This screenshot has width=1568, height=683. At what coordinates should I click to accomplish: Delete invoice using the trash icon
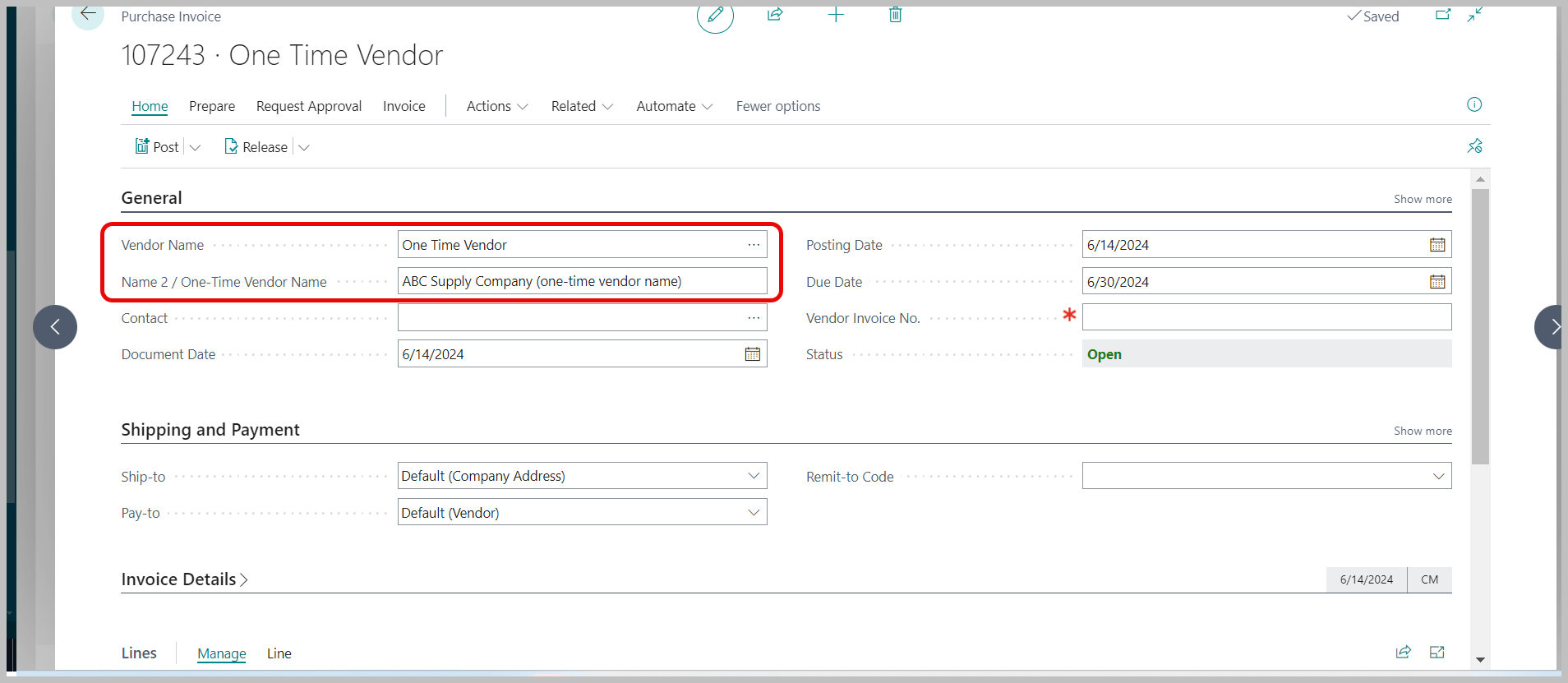point(896,15)
